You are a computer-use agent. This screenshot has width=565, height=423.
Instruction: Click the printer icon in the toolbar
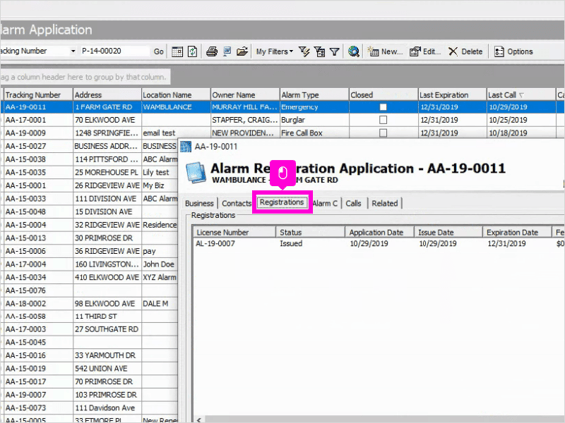[x=212, y=52]
